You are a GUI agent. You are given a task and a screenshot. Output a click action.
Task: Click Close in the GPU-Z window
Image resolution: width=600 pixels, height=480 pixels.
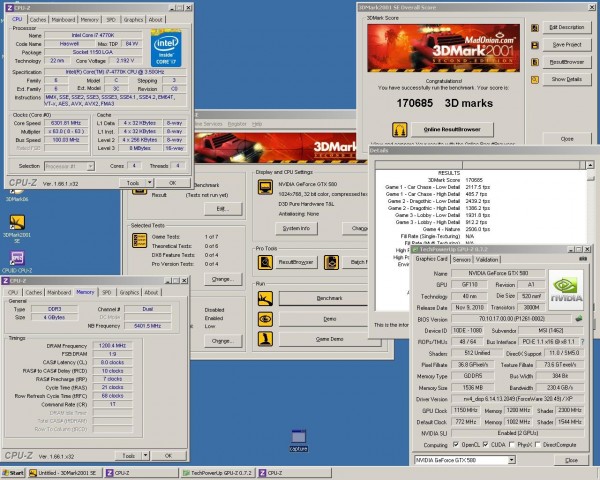pyautogui.click(x=571, y=460)
